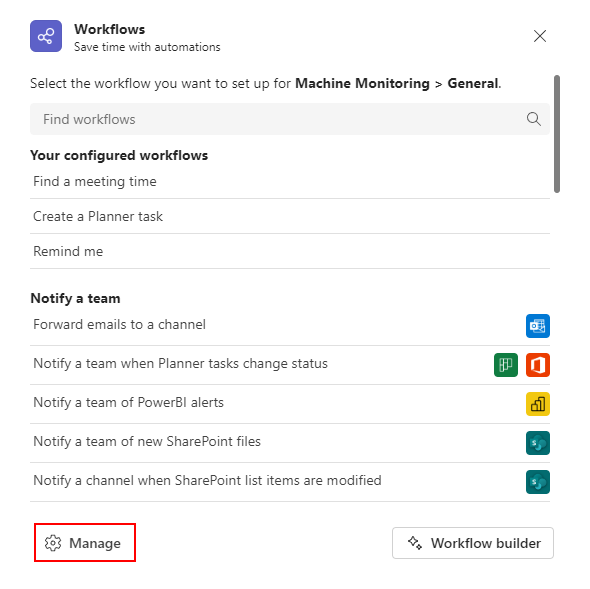Click the red Office 365 icon
This screenshot has height=589, width=590.
tap(538, 365)
